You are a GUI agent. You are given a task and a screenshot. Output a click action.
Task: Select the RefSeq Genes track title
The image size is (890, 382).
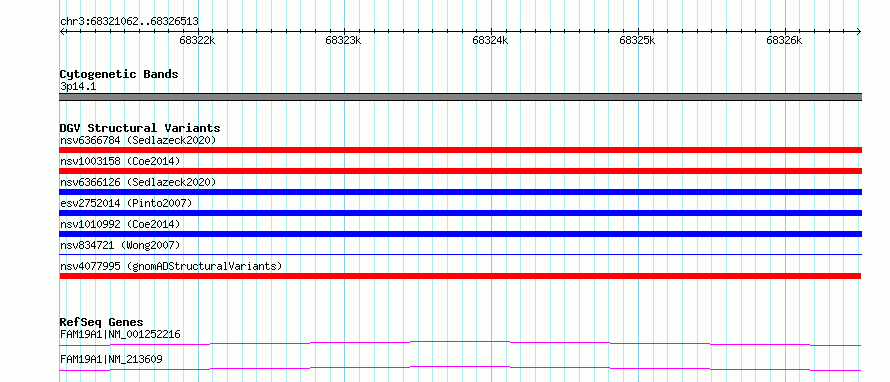(102, 322)
